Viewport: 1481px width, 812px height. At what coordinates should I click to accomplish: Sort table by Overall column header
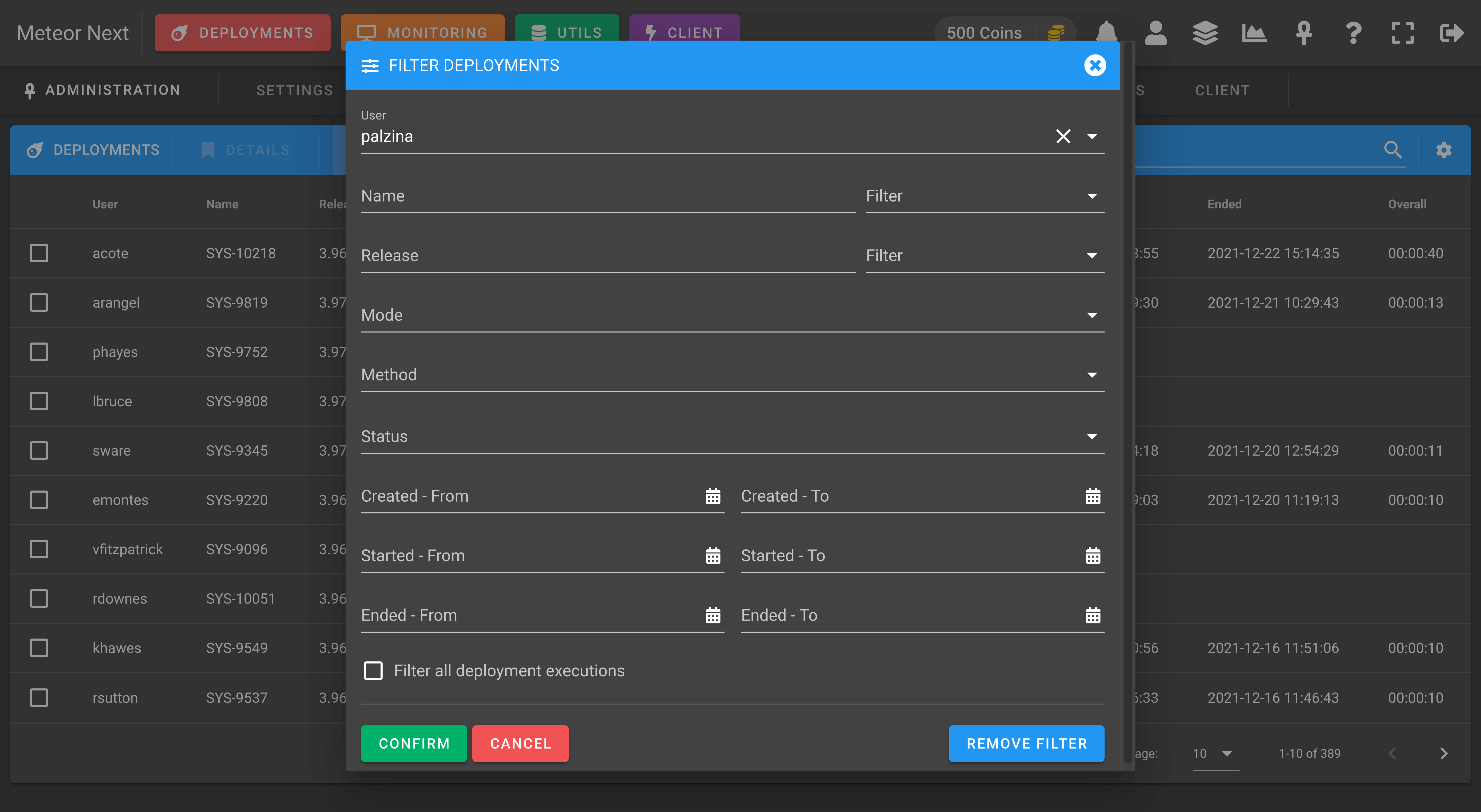click(x=1407, y=204)
